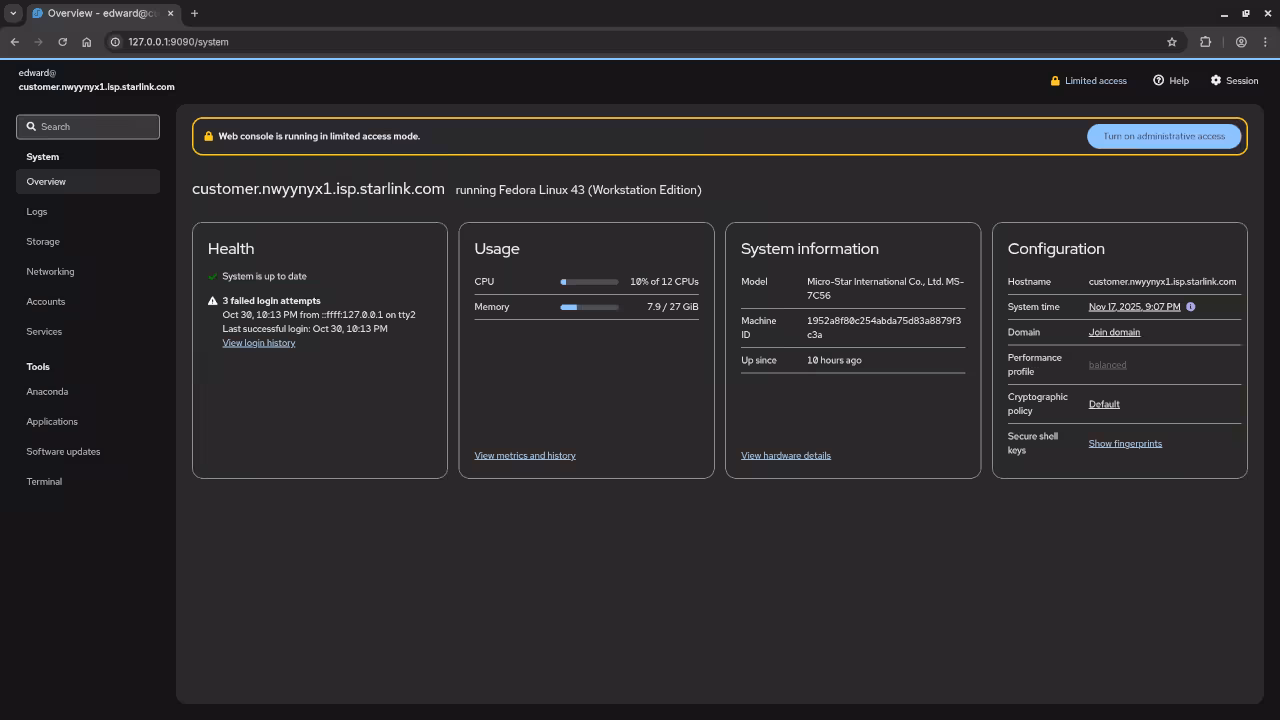Open the browser extensions puzzle icon
The width and height of the screenshot is (1280, 720).
1205,42
